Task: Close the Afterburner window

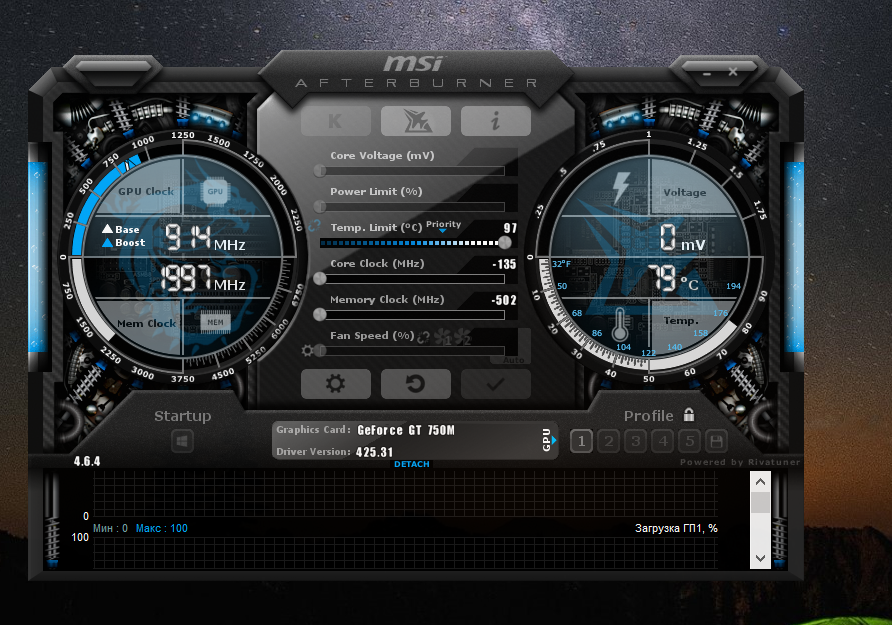Action: [733, 72]
